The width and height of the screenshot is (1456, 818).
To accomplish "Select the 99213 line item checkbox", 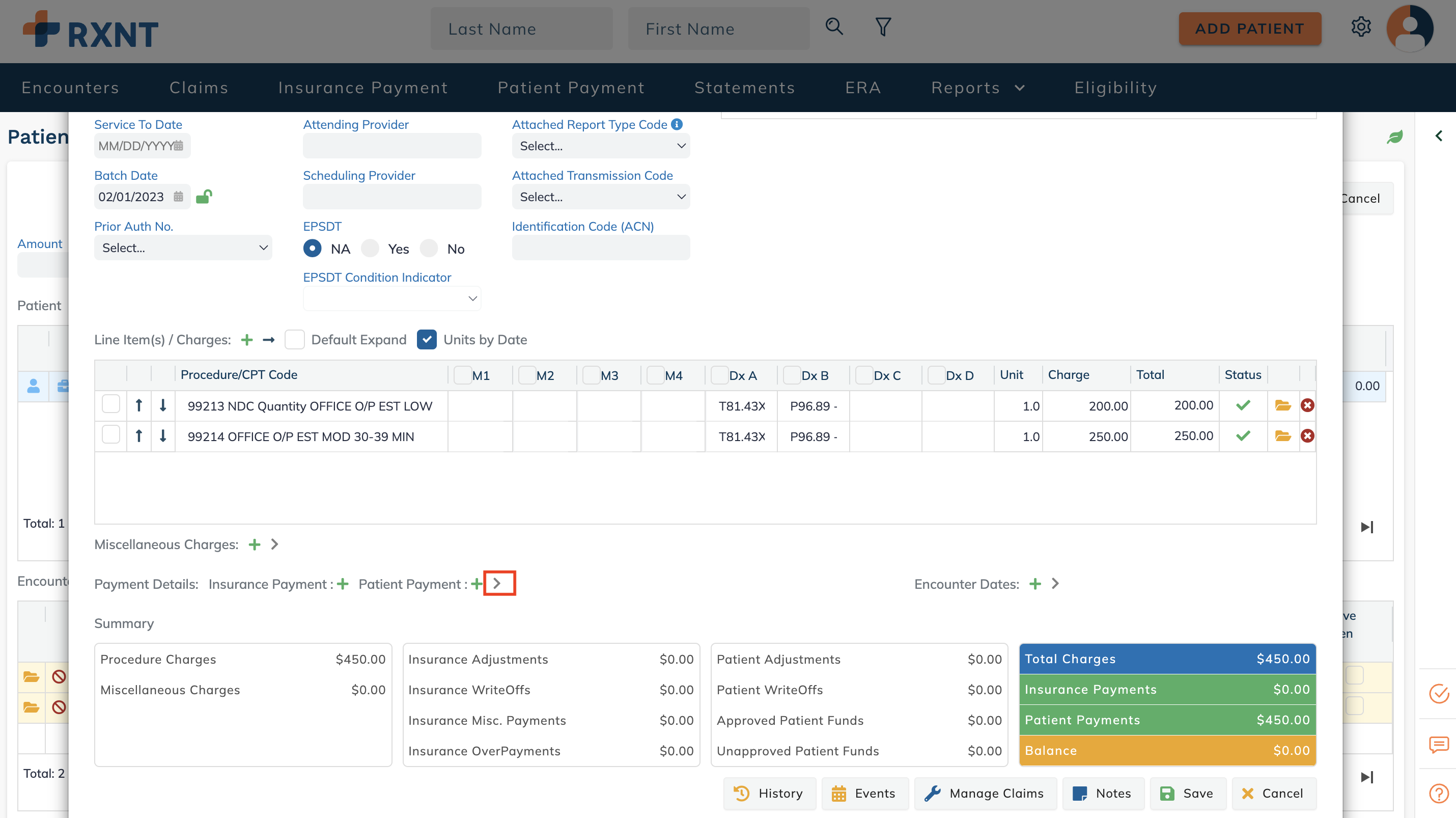I will (111, 404).
